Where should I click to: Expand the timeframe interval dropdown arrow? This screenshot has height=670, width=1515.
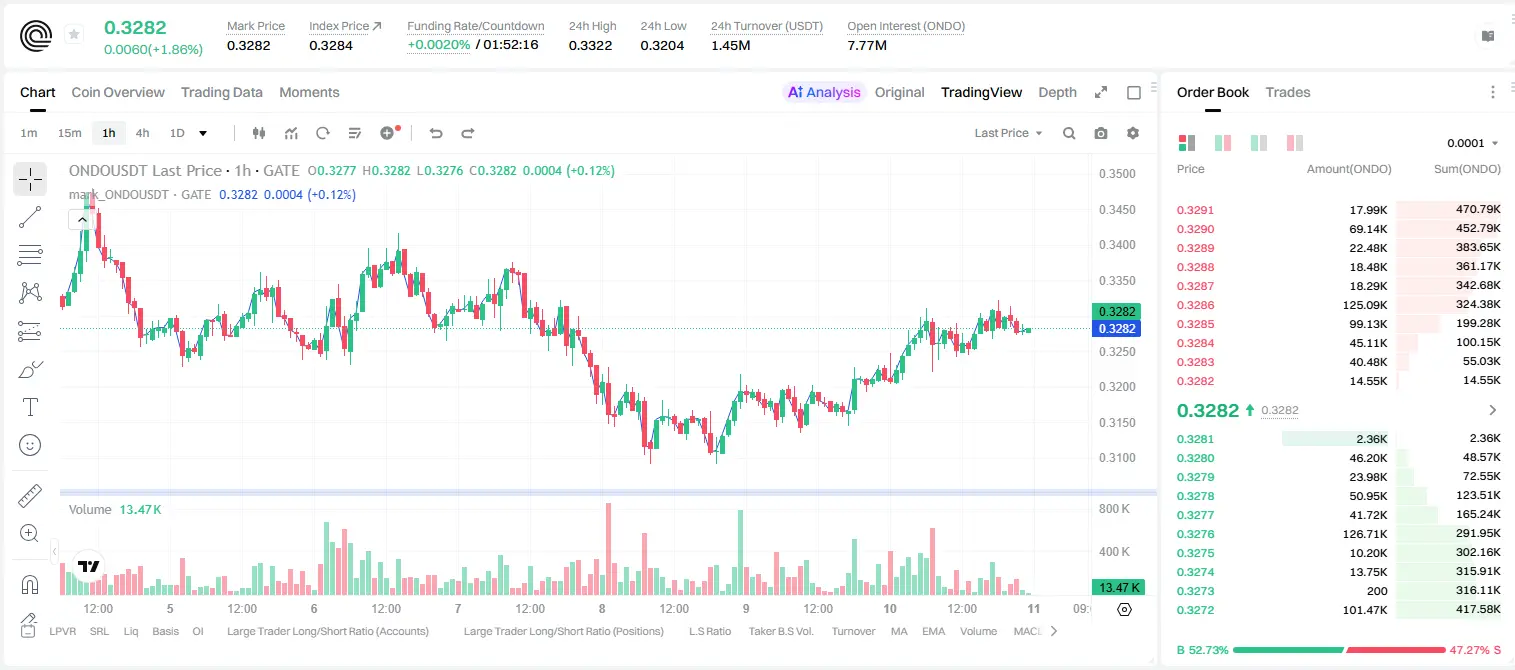click(x=203, y=133)
